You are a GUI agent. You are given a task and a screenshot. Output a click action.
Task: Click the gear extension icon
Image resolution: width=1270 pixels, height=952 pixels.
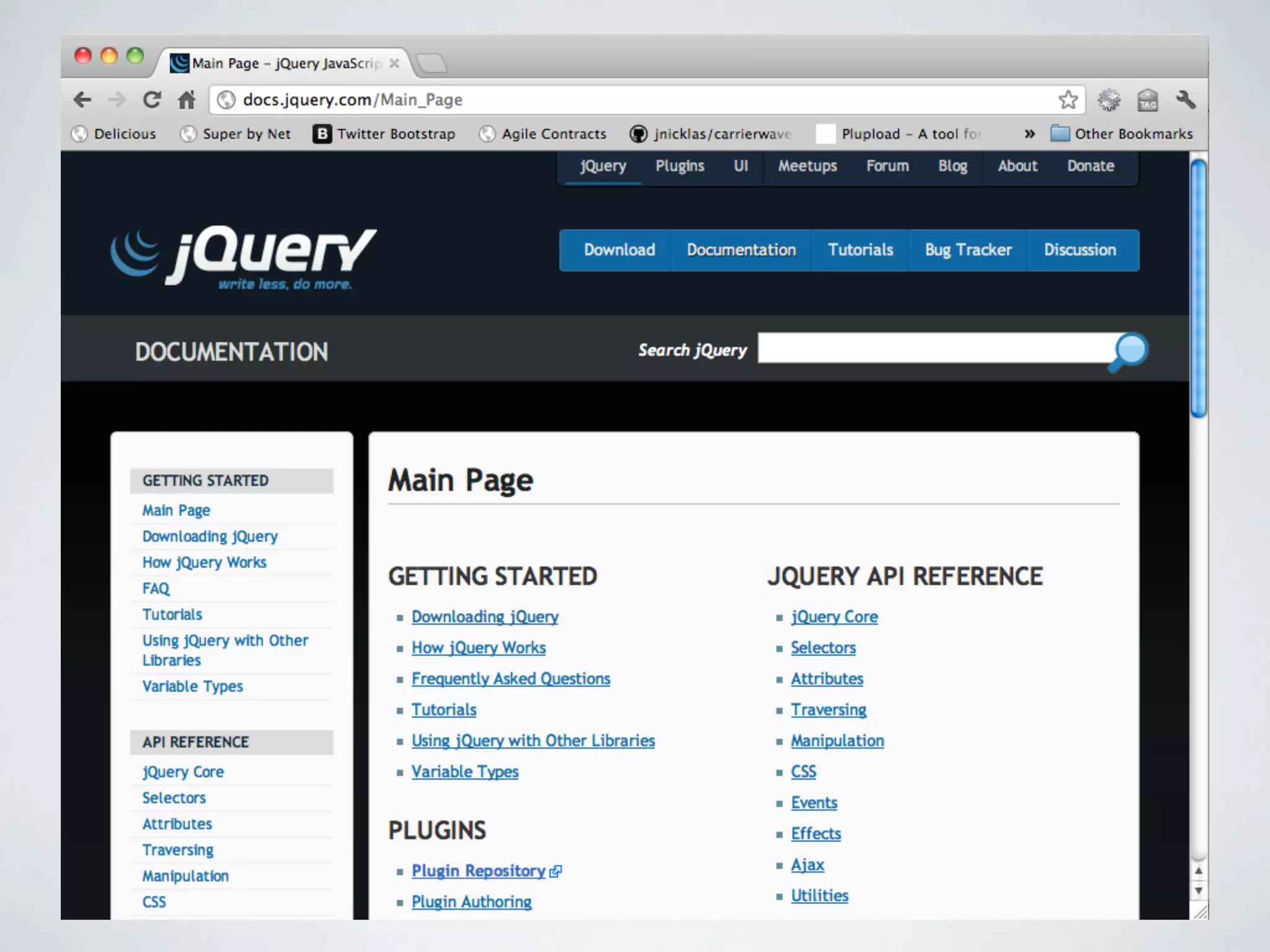(1109, 100)
